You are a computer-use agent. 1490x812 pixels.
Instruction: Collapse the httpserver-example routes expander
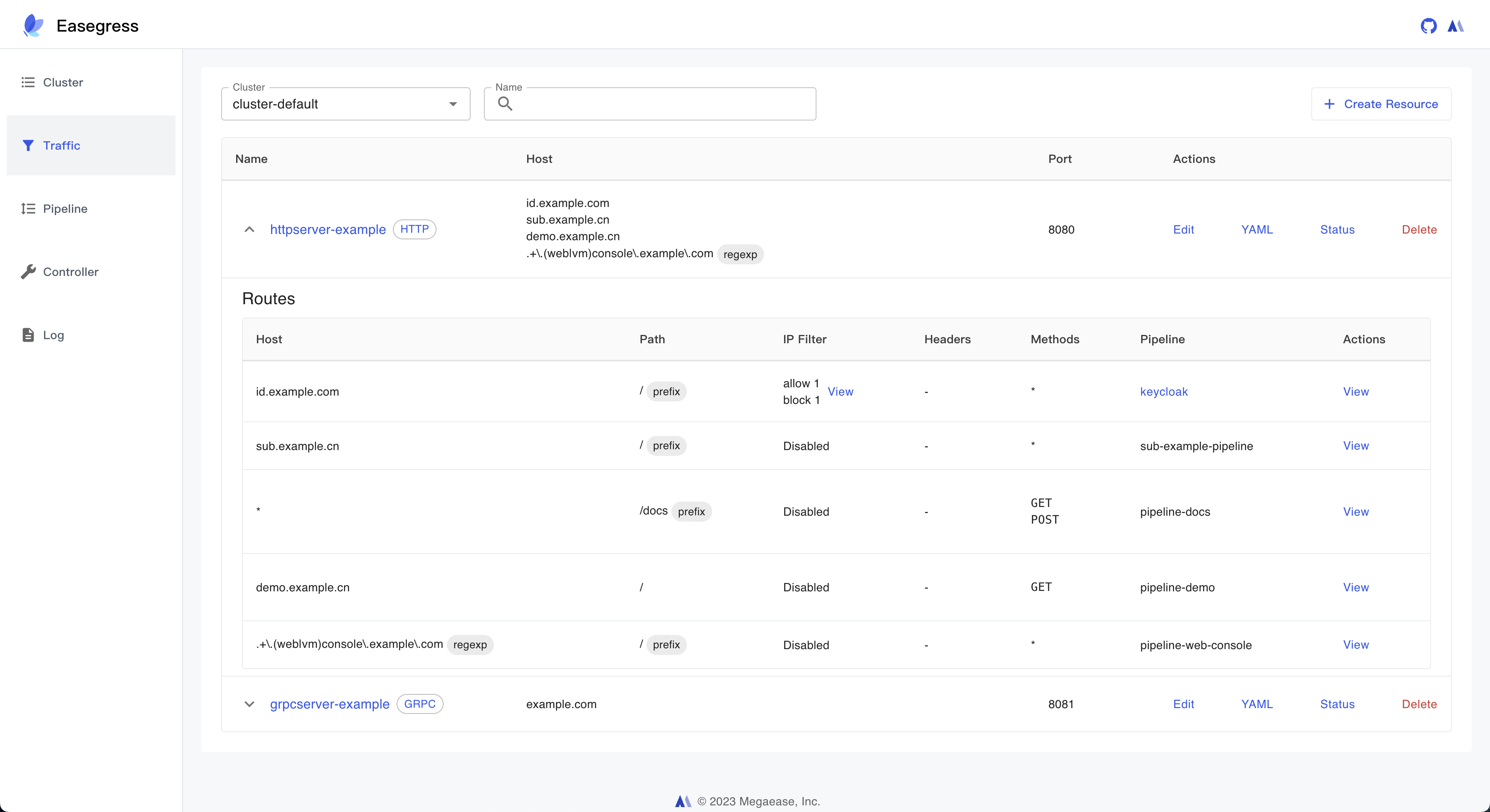pos(250,229)
